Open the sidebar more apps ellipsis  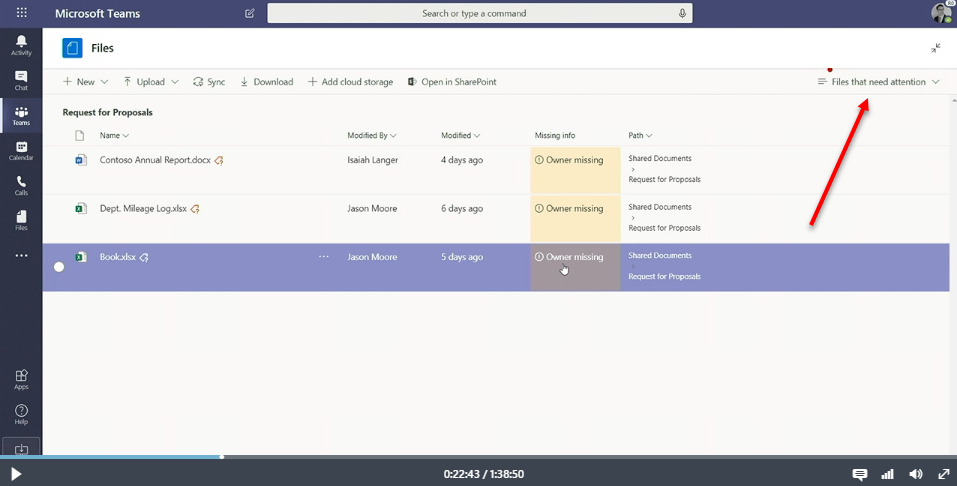click(21, 256)
